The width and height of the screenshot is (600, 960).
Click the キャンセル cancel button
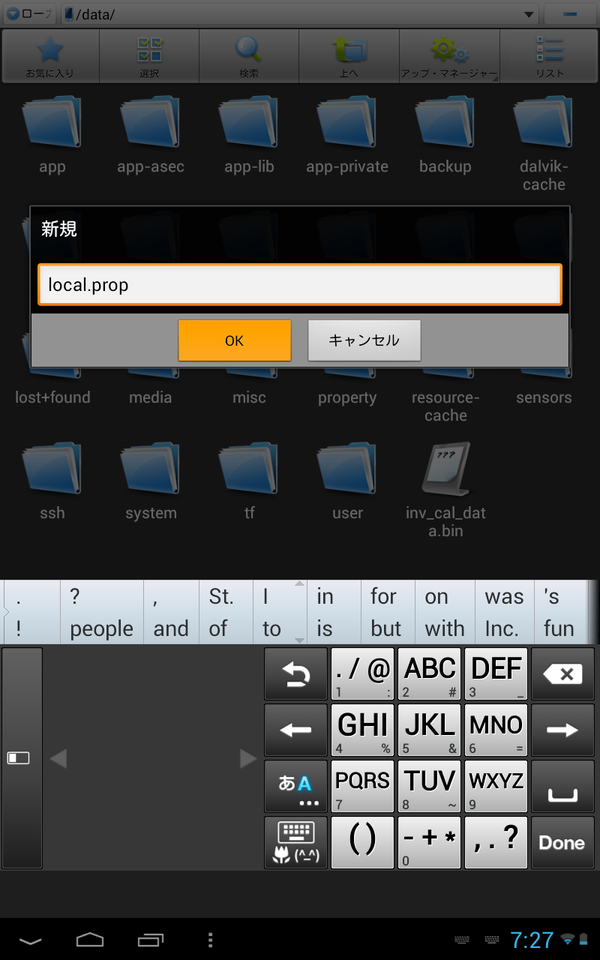click(x=364, y=340)
